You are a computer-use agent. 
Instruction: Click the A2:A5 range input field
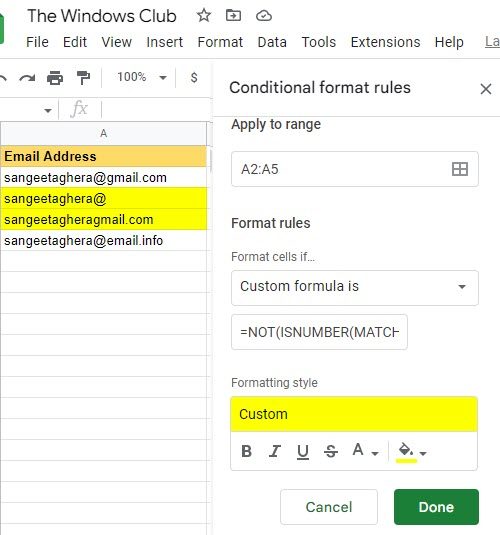(355, 169)
